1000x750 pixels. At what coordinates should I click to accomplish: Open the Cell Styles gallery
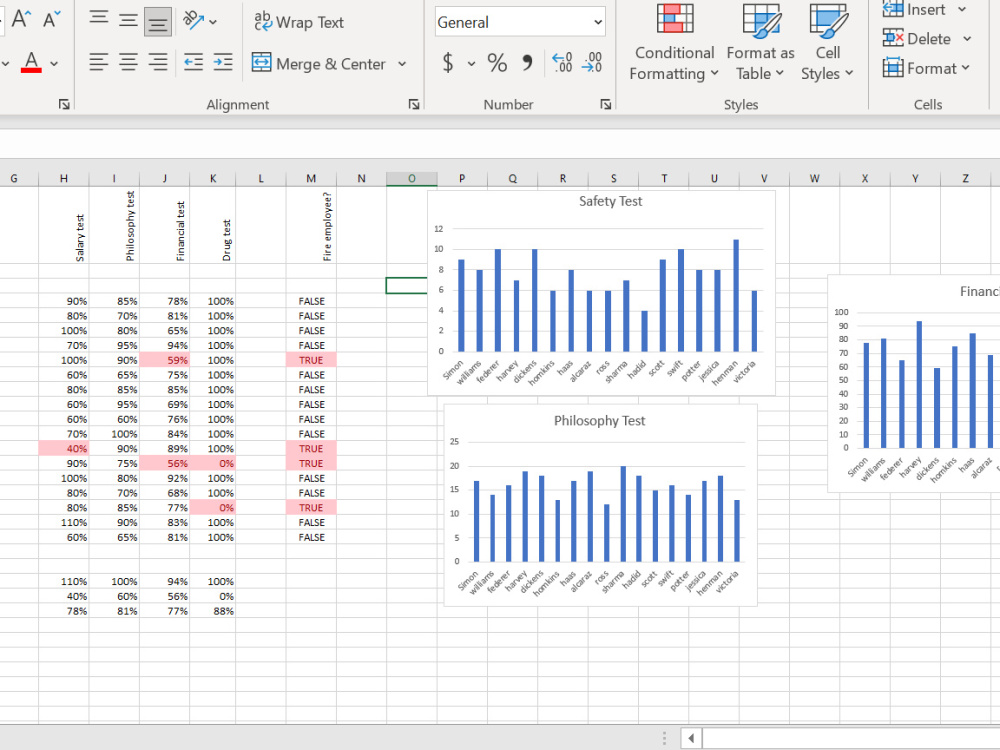click(828, 42)
